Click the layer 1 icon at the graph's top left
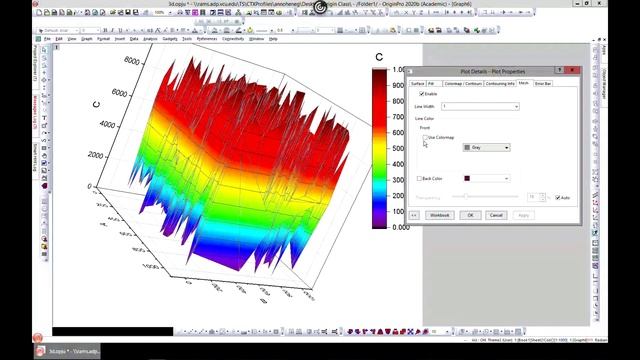 (x=57, y=47)
